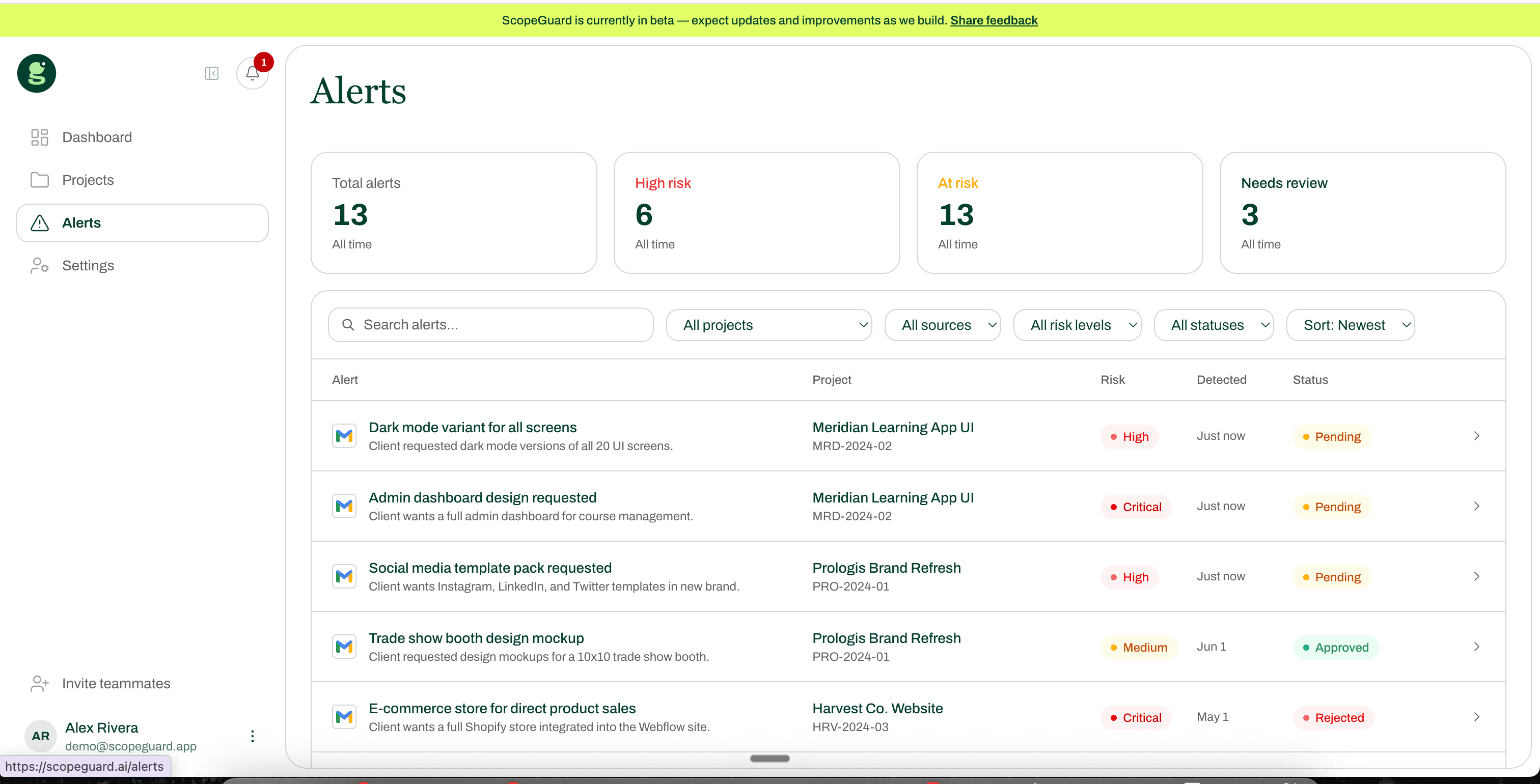Open Social media template alert via chevron
This screenshot has height=784, width=1540.
click(1477, 576)
